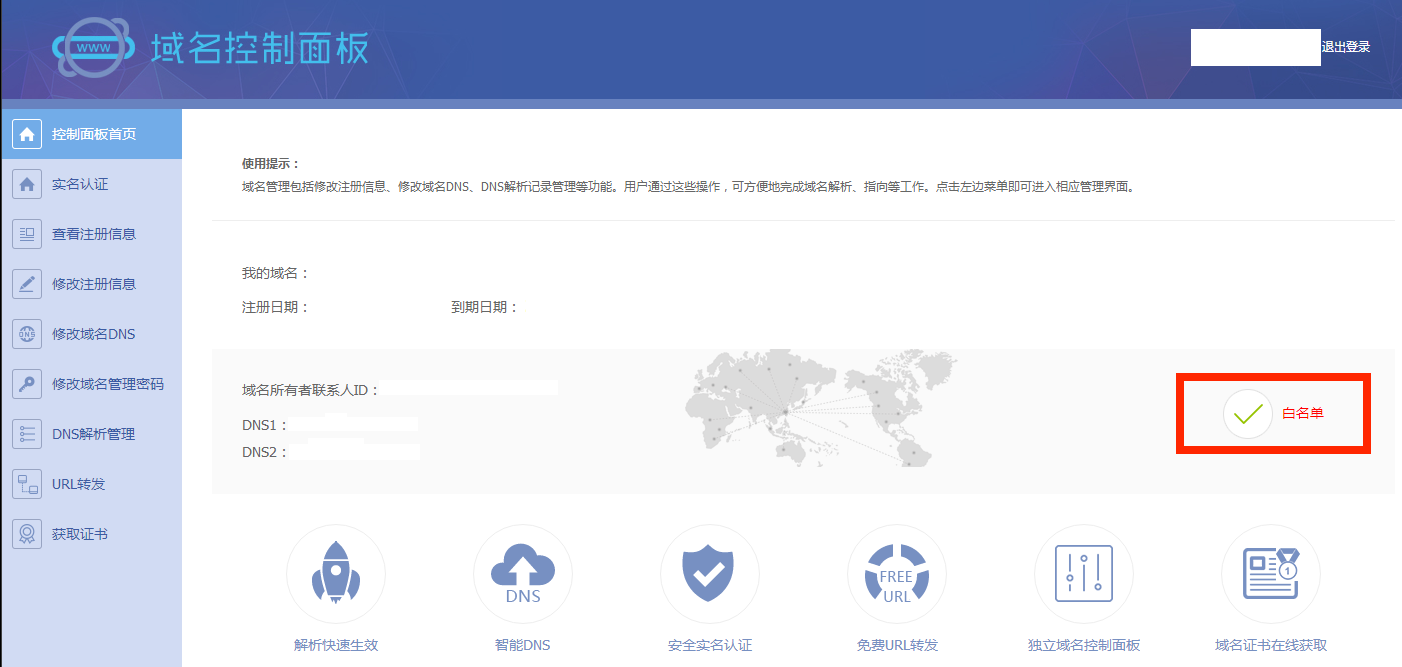Open 查看注册信息 sidebar item

point(91,234)
